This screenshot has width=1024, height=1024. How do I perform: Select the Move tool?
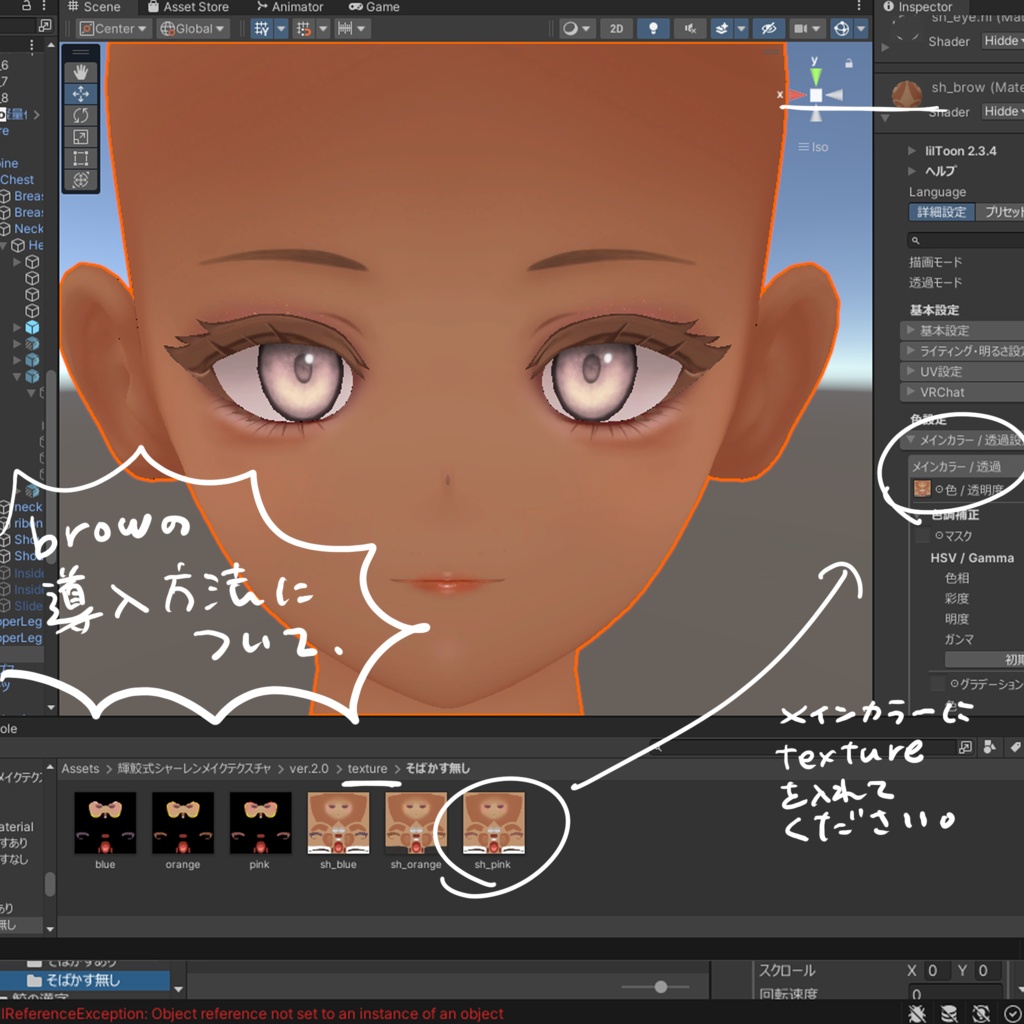(x=80, y=94)
